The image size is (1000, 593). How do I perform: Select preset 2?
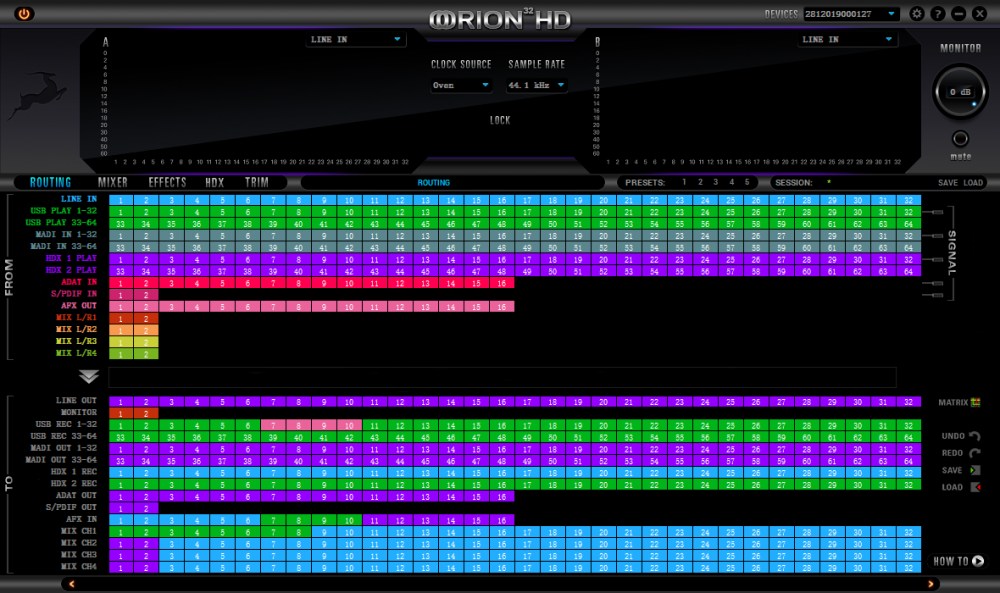point(700,182)
